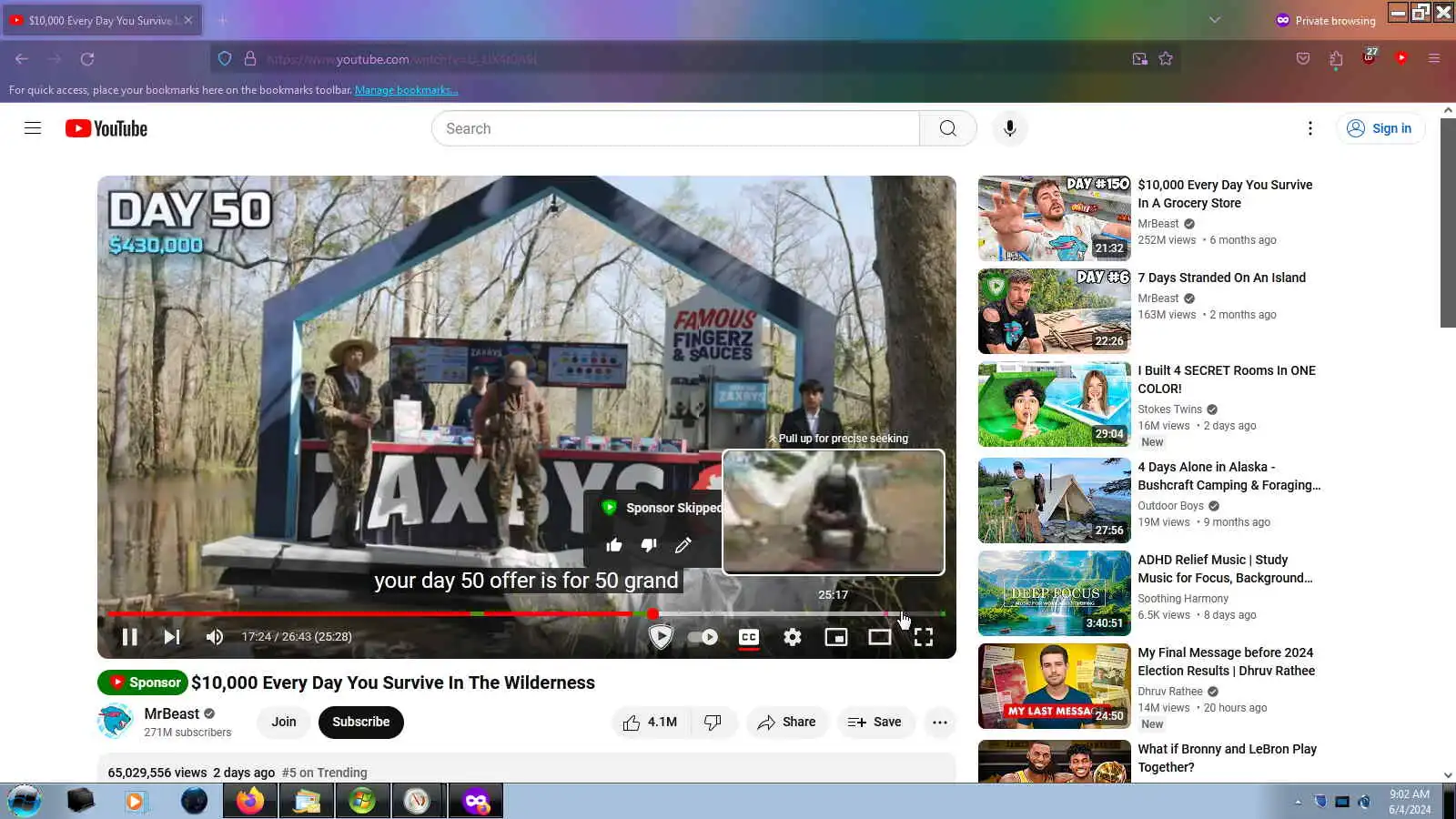Open YouTube settings three-dot menu

(x=1309, y=128)
